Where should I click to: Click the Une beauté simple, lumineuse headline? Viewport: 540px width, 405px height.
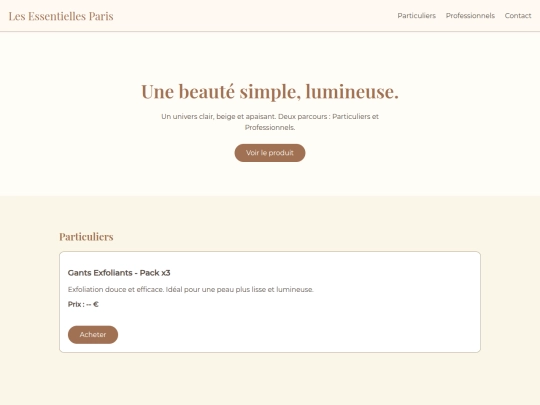pyautogui.click(x=270, y=92)
